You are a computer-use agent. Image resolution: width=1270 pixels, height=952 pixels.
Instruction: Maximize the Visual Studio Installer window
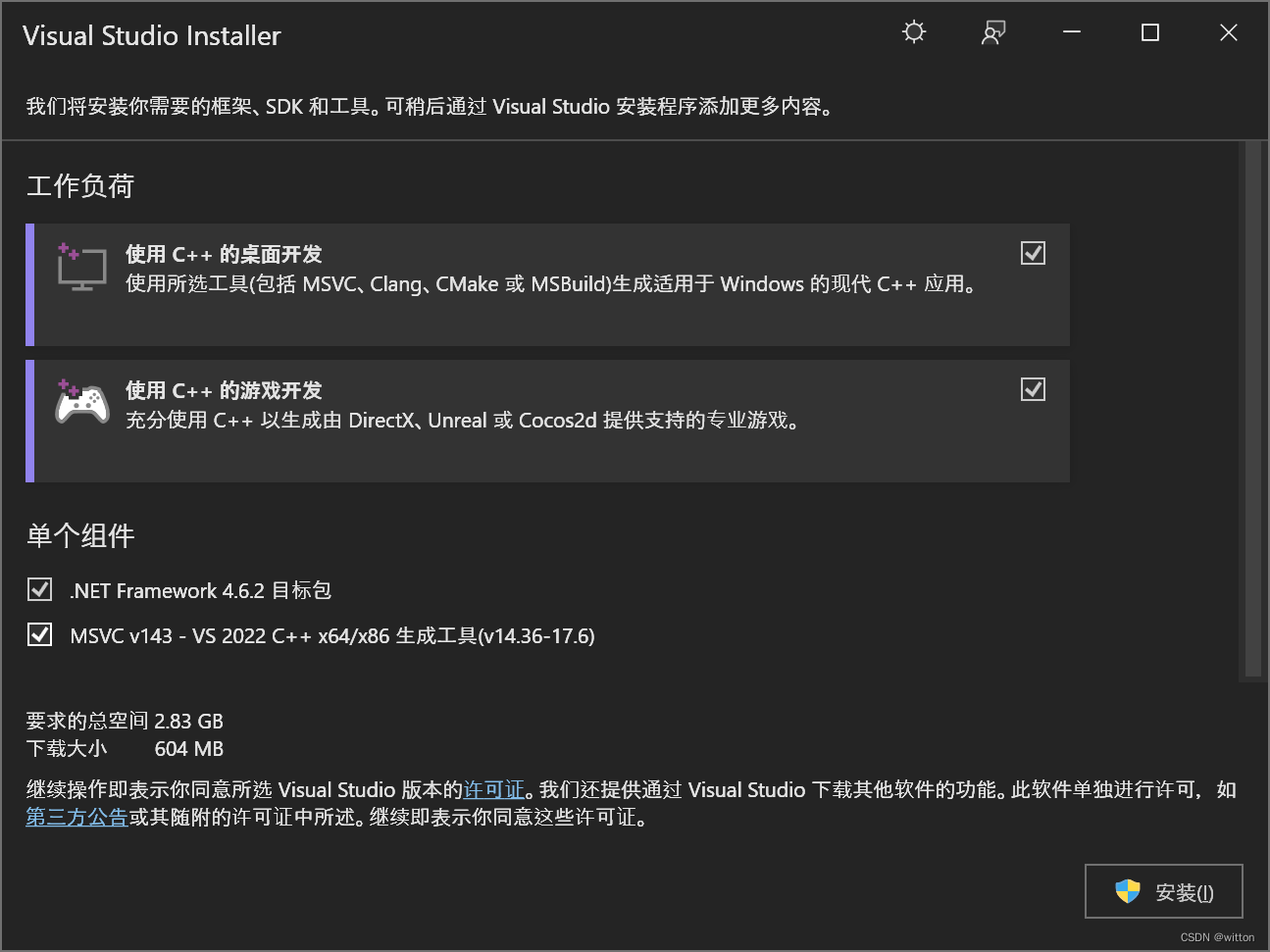1150,32
